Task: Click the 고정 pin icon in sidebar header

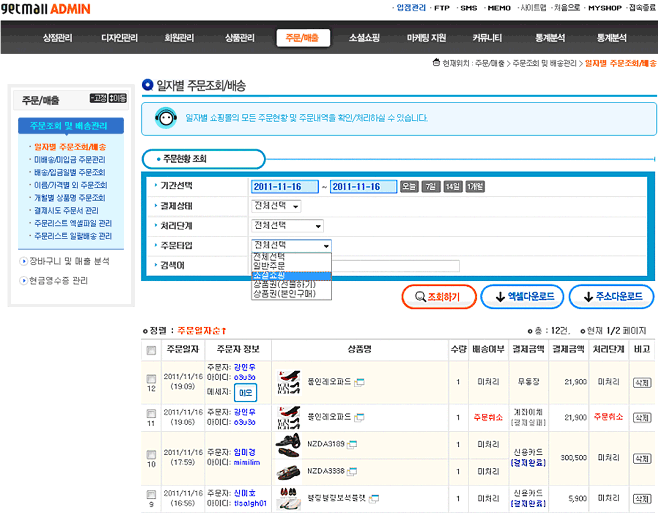Action: [98, 98]
